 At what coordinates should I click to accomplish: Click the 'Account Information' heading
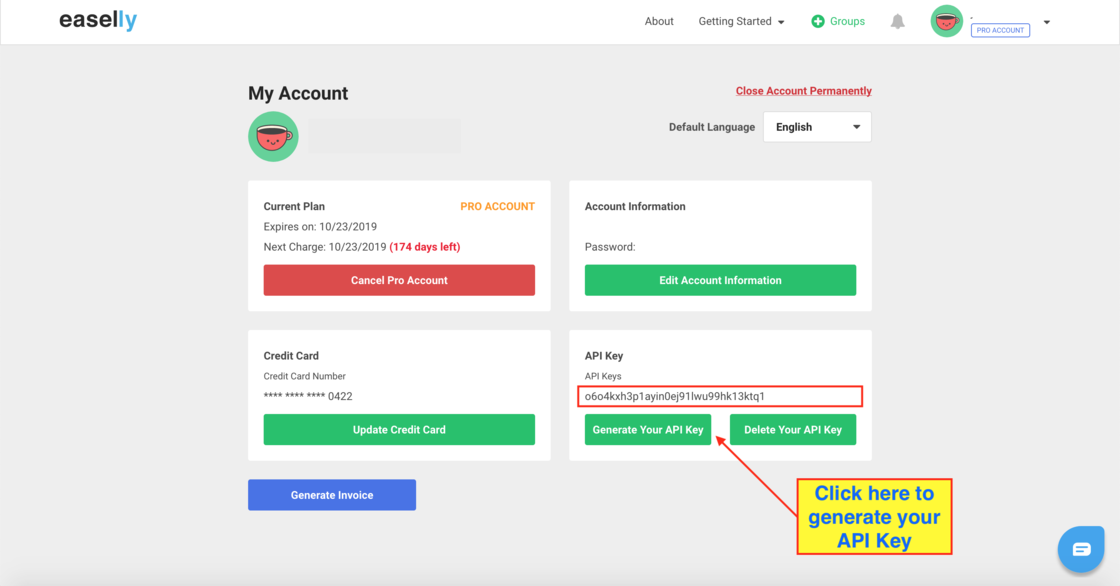635,207
